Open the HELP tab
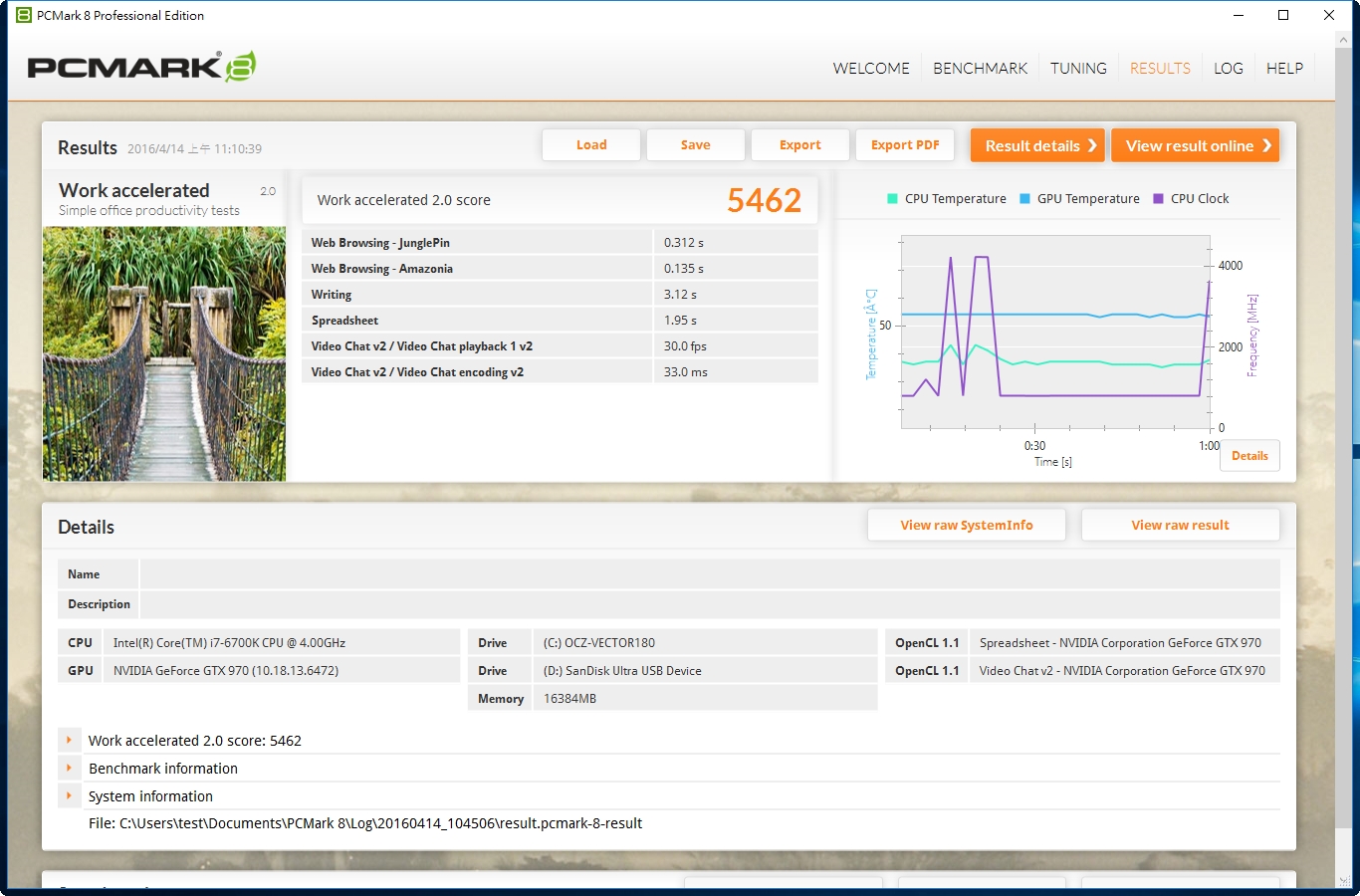1360x896 pixels. 1284,68
